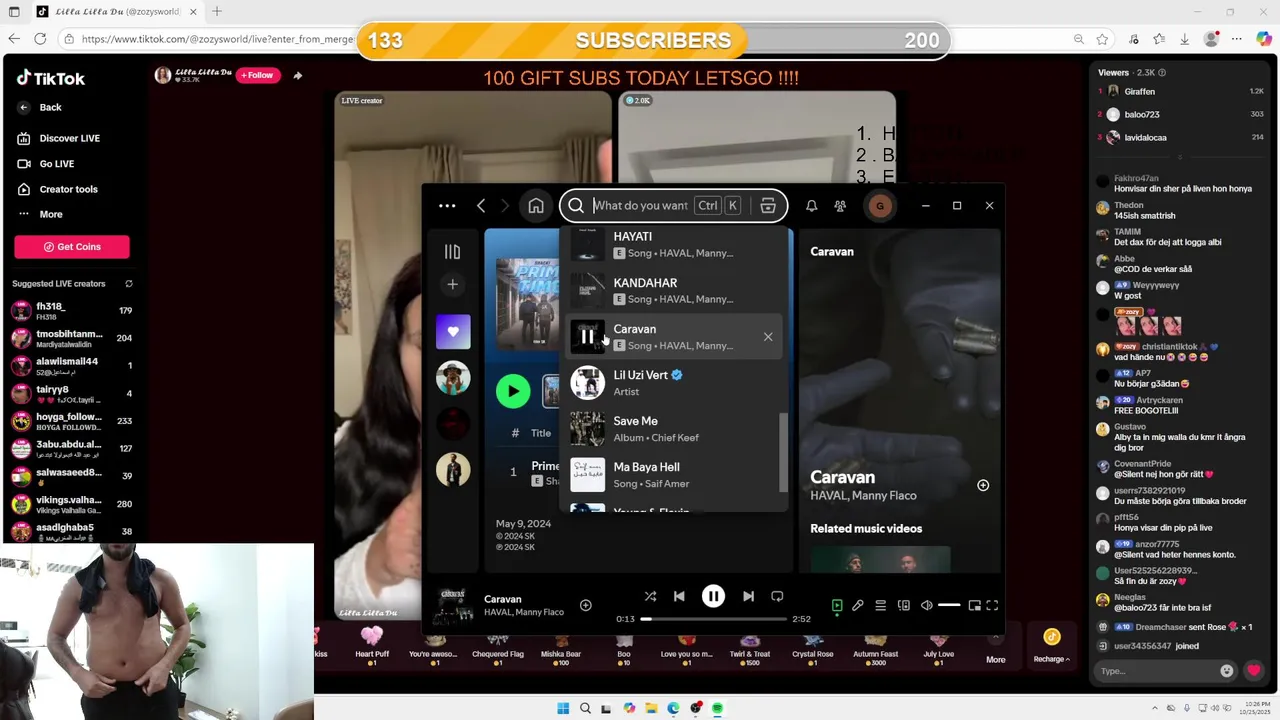Adjust the Spotify volume slider
The width and height of the screenshot is (1280, 720).
(x=949, y=605)
